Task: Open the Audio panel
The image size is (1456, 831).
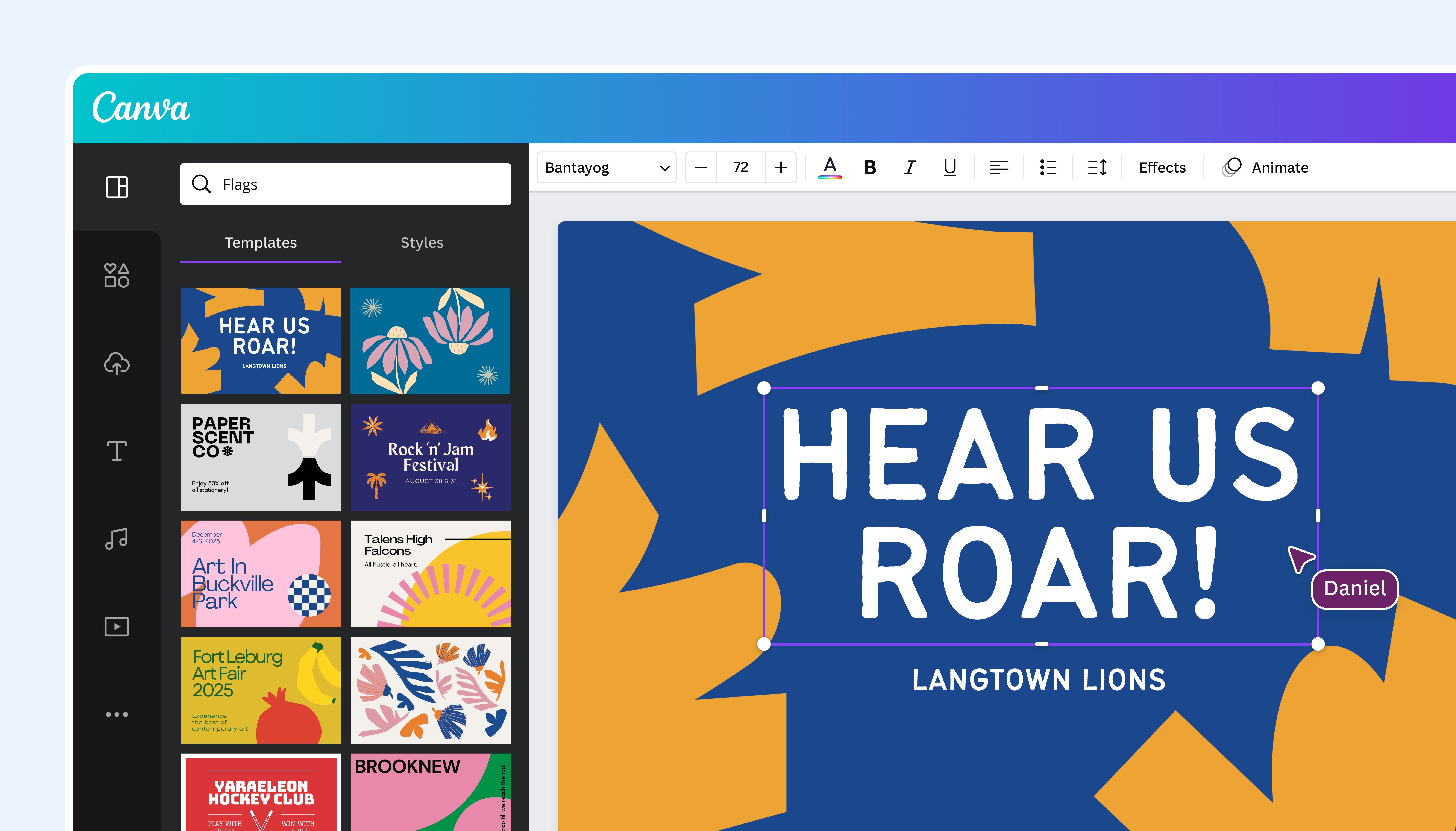Action: pyautogui.click(x=117, y=539)
